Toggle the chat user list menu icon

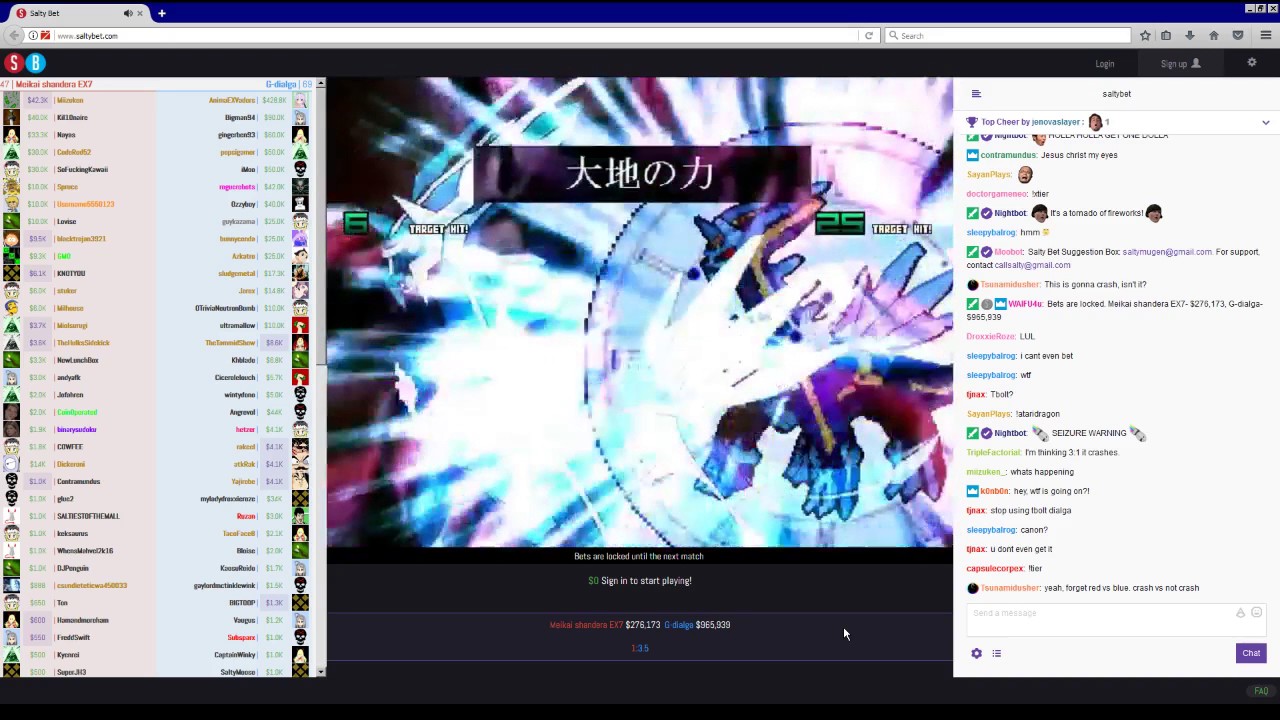976,94
